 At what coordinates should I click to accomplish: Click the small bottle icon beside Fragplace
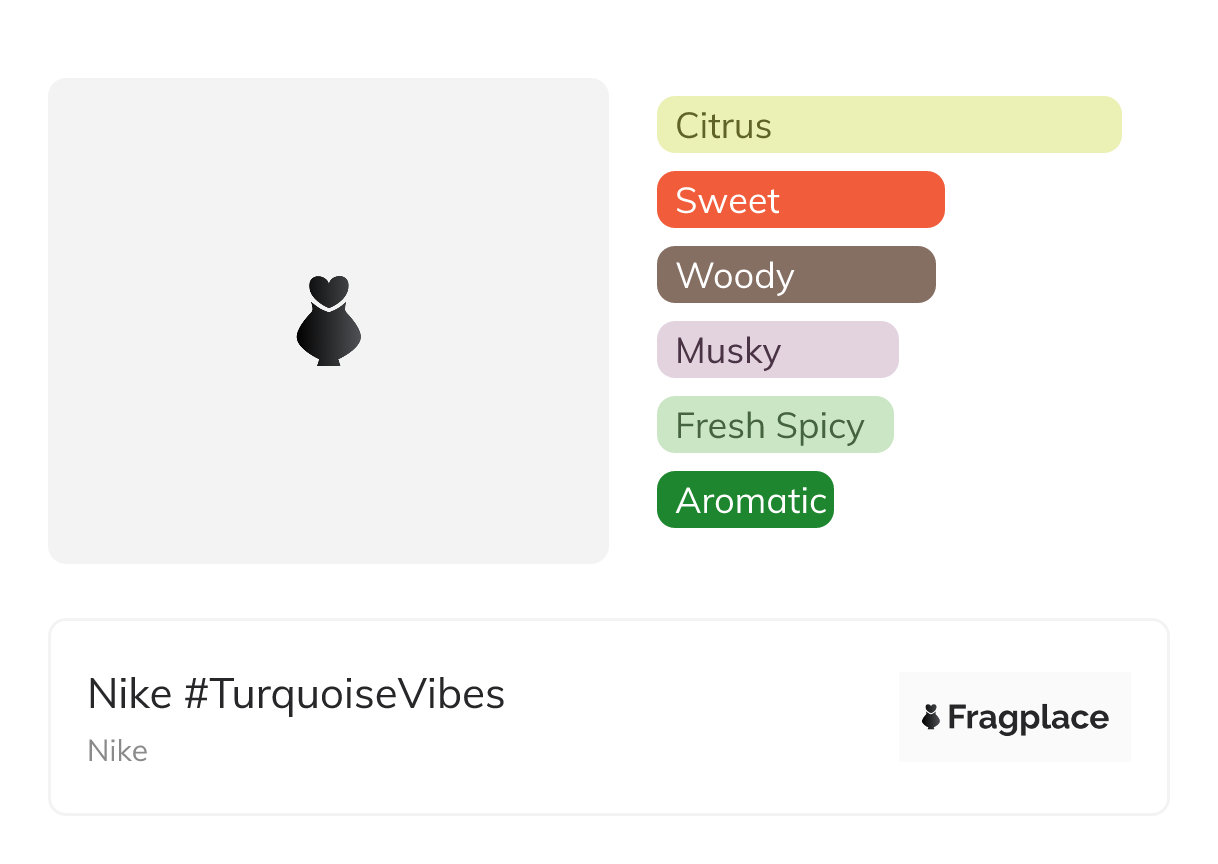tap(931, 717)
